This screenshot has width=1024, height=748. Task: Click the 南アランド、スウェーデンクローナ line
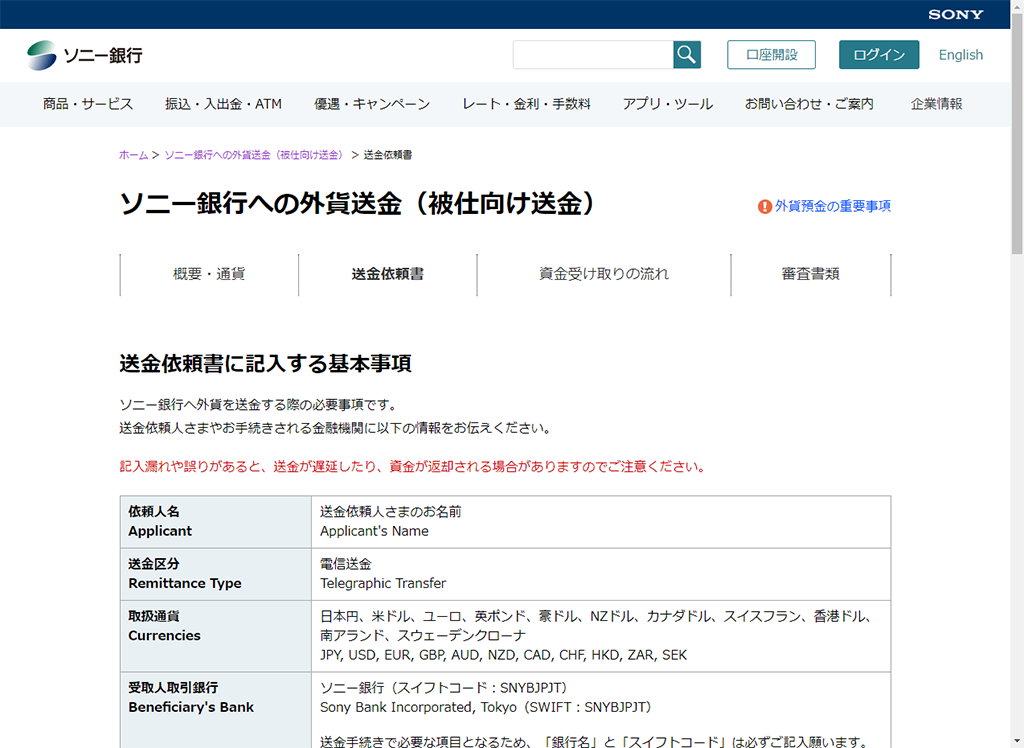[x=423, y=636]
